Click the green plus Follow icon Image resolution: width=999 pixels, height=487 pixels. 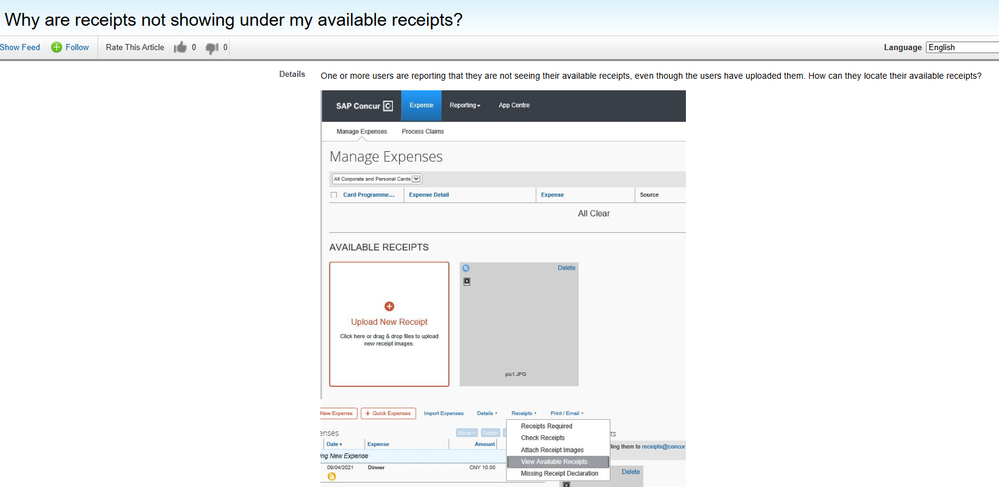pos(57,47)
